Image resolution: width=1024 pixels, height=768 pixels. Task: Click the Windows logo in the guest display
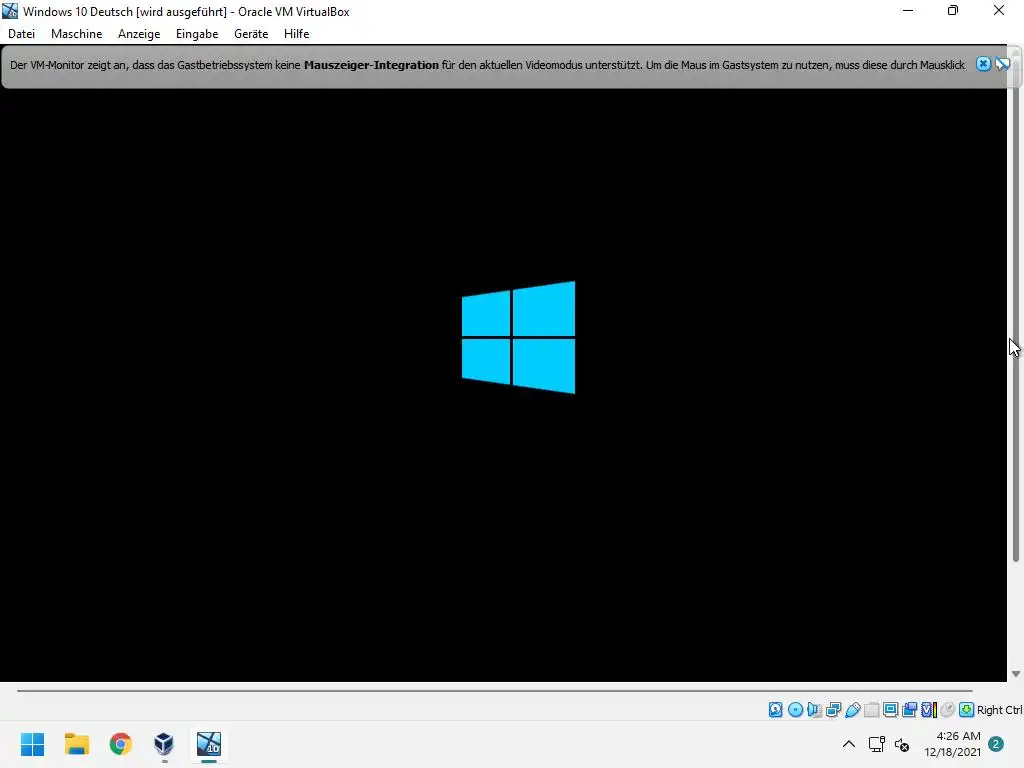point(519,338)
